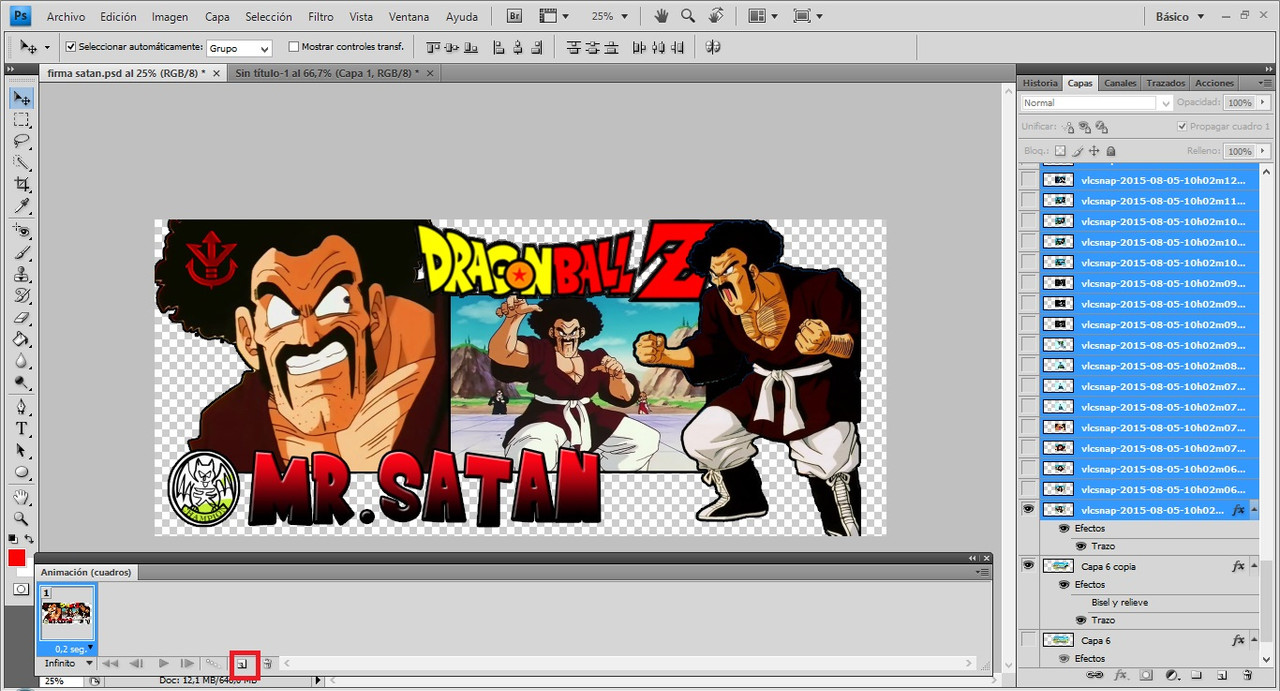Select the Hand tool in toolbox
The image size is (1280, 691).
point(21,497)
